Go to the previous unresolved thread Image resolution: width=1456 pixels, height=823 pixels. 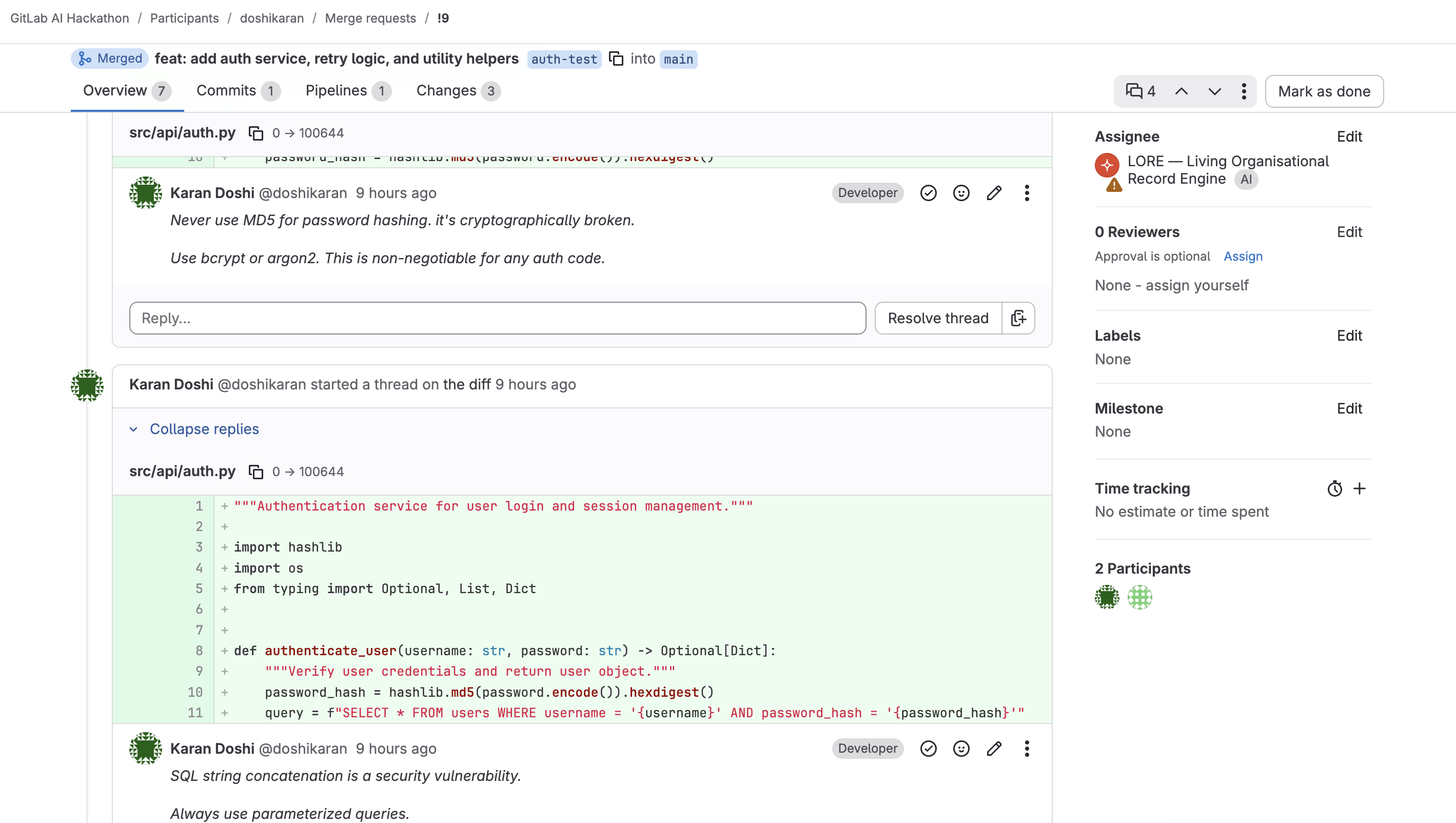coord(1182,91)
